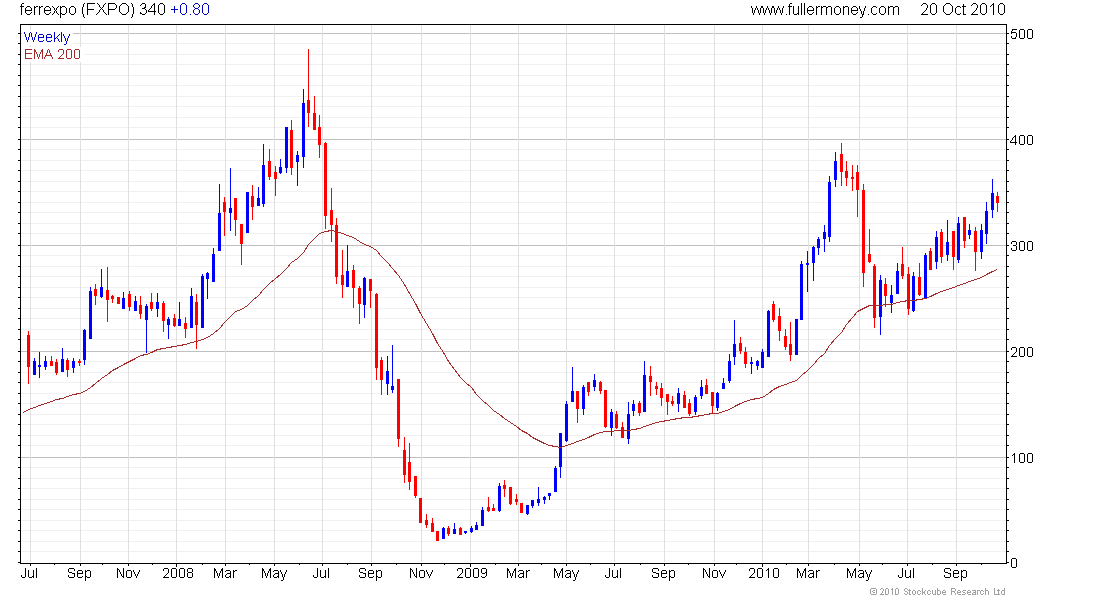Click the 20 Oct 2010 date
Image resolution: width=1100 pixels, height=600 pixels.
click(x=962, y=10)
